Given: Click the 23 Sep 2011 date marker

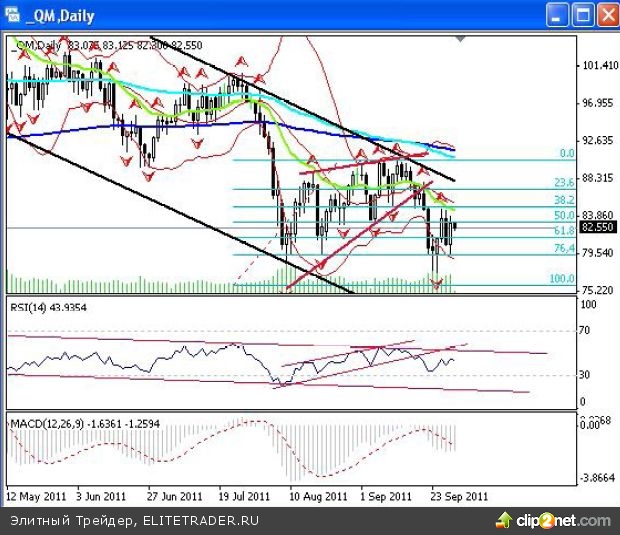Looking at the screenshot, I should coord(457,496).
